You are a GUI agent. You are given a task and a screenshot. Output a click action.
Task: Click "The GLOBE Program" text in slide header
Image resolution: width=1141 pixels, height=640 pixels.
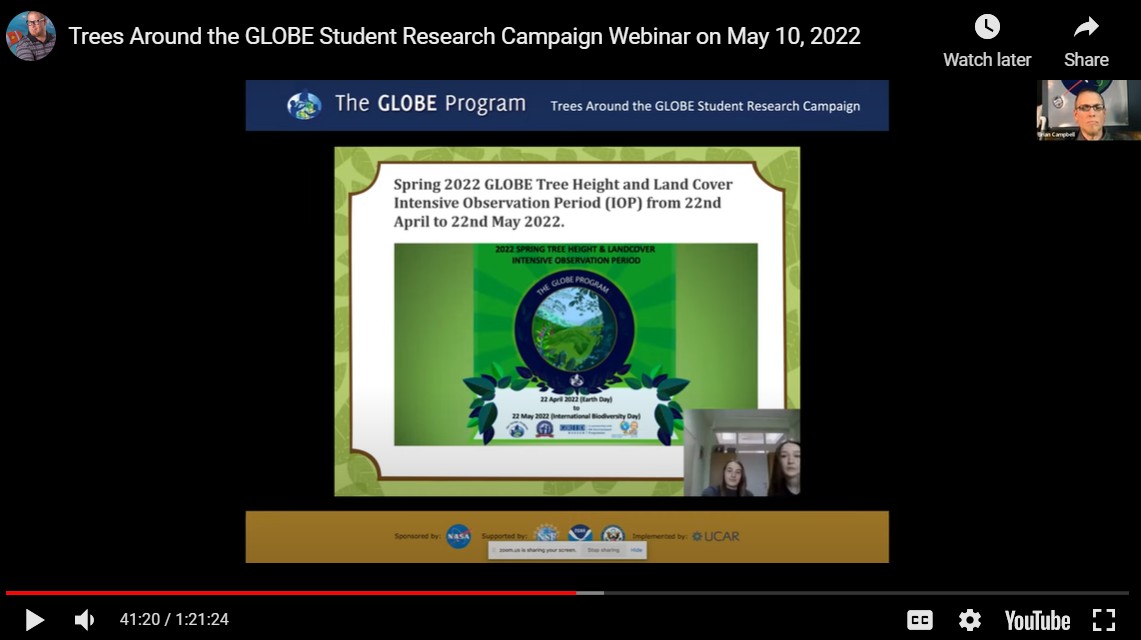pyautogui.click(x=430, y=104)
